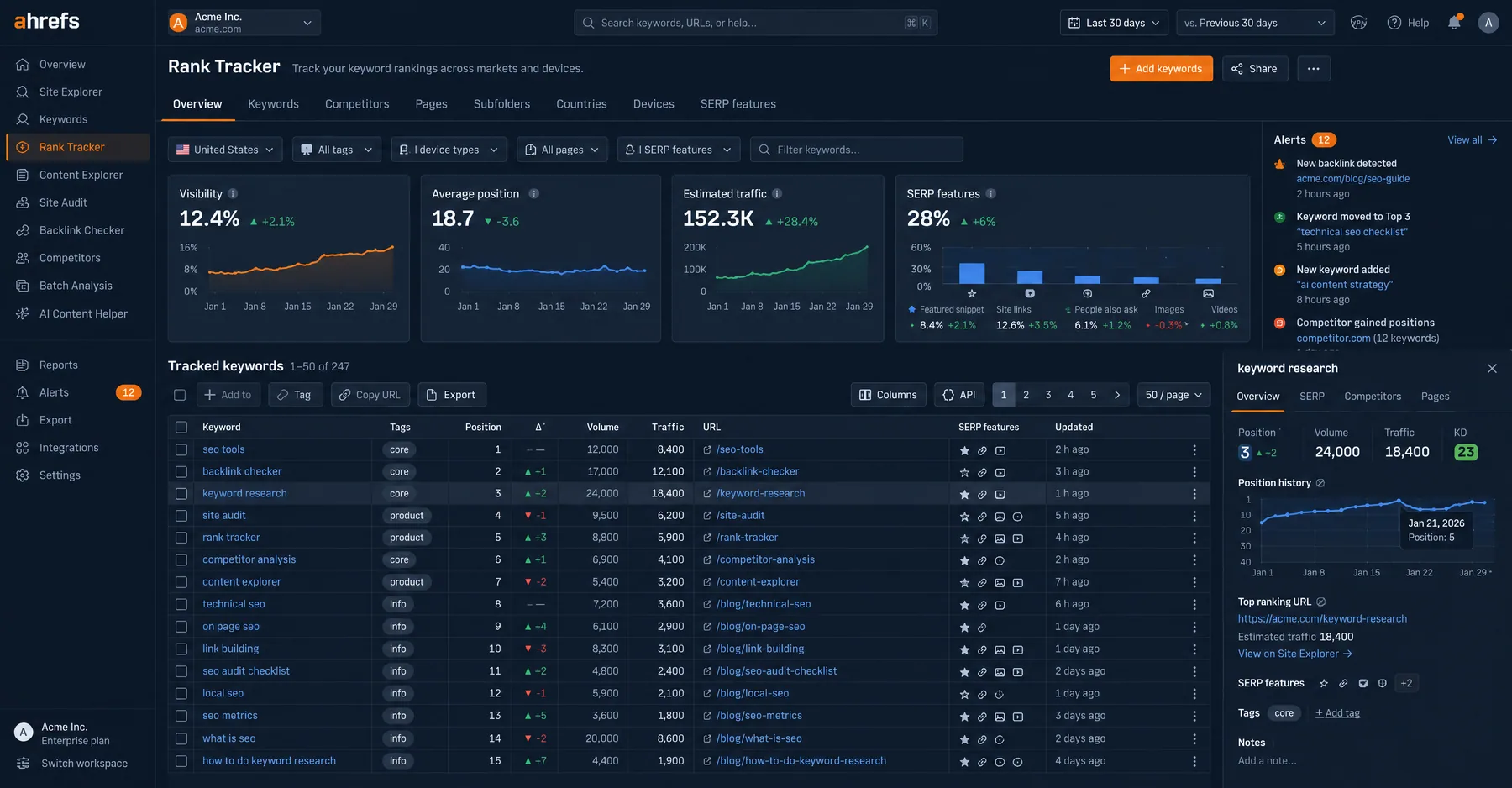The width and height of the screenshot is (1512, 788).
Task: Open the notifications bell icon
Action: tap(1454, 23)
